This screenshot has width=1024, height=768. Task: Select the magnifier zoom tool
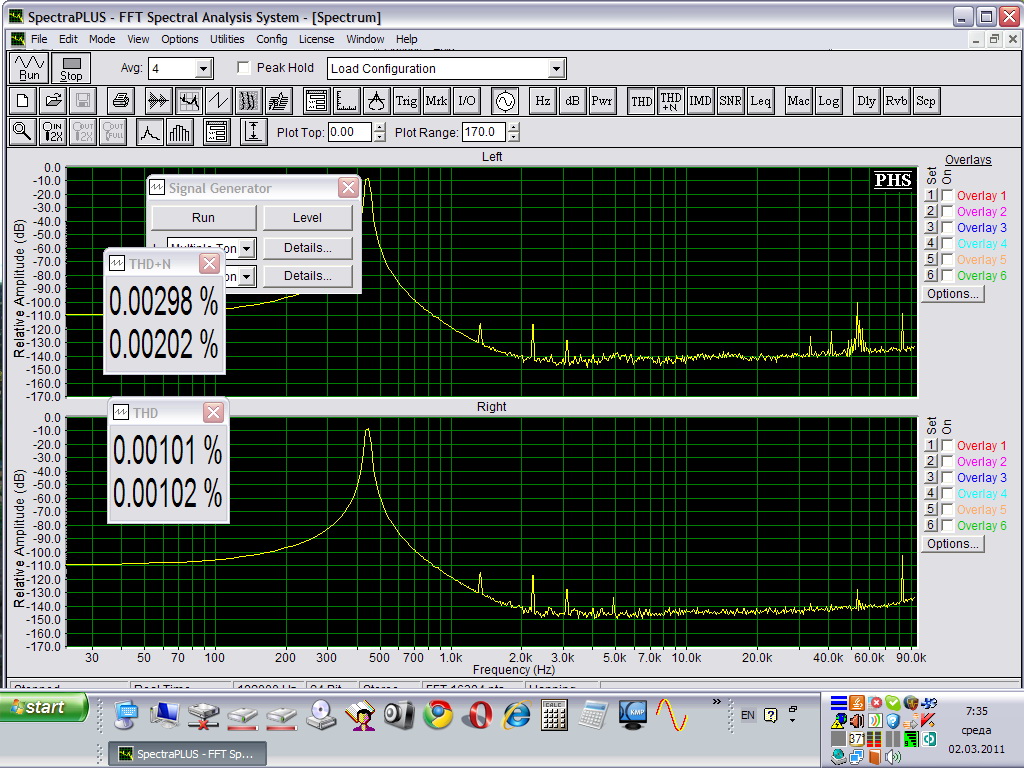coord(22,132)
